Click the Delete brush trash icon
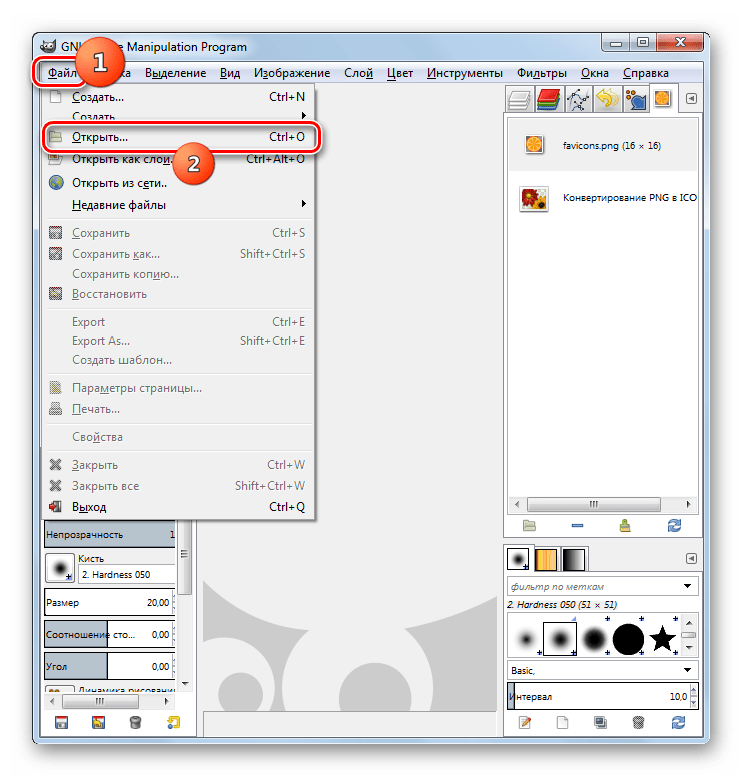 tap(638, 722)
